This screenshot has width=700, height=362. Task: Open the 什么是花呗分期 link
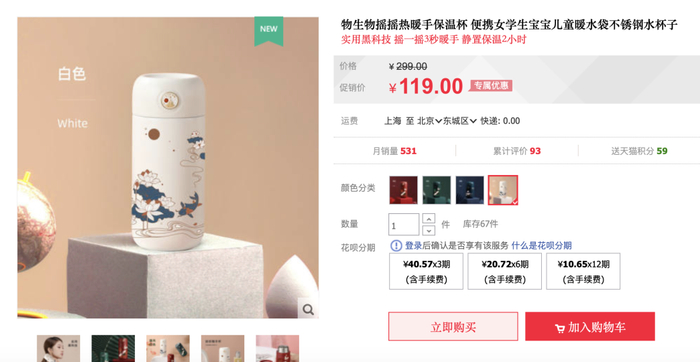point(542,245)
